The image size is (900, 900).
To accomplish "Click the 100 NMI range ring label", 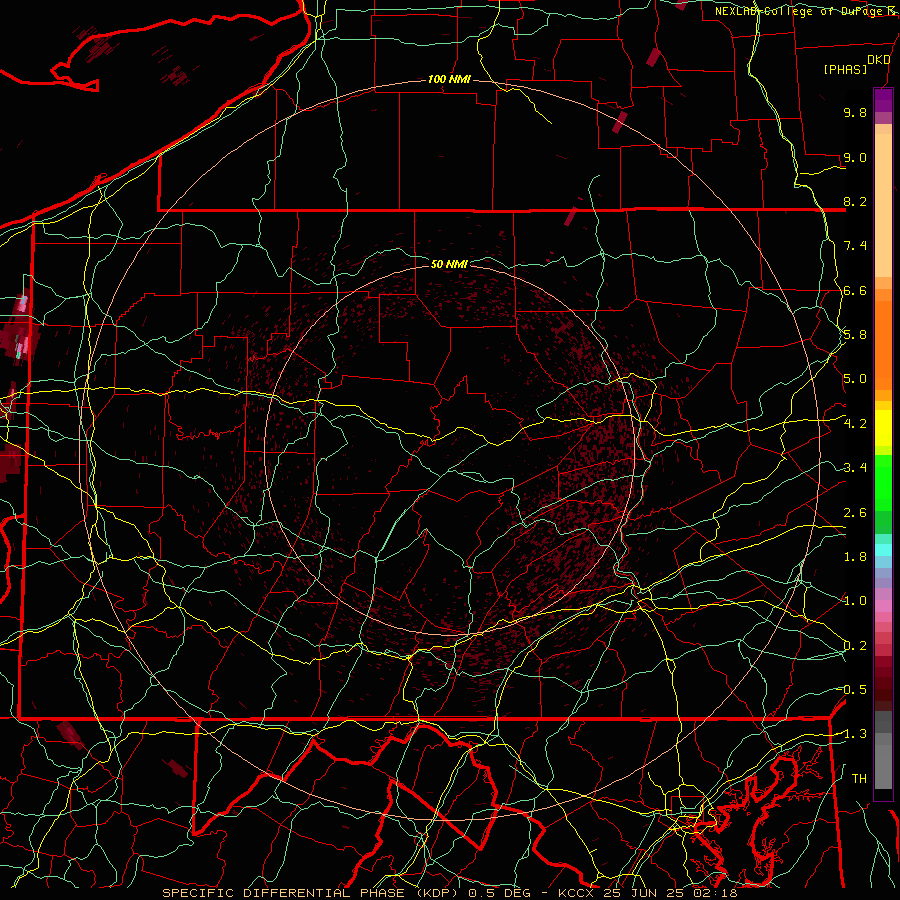I will 449,79.
